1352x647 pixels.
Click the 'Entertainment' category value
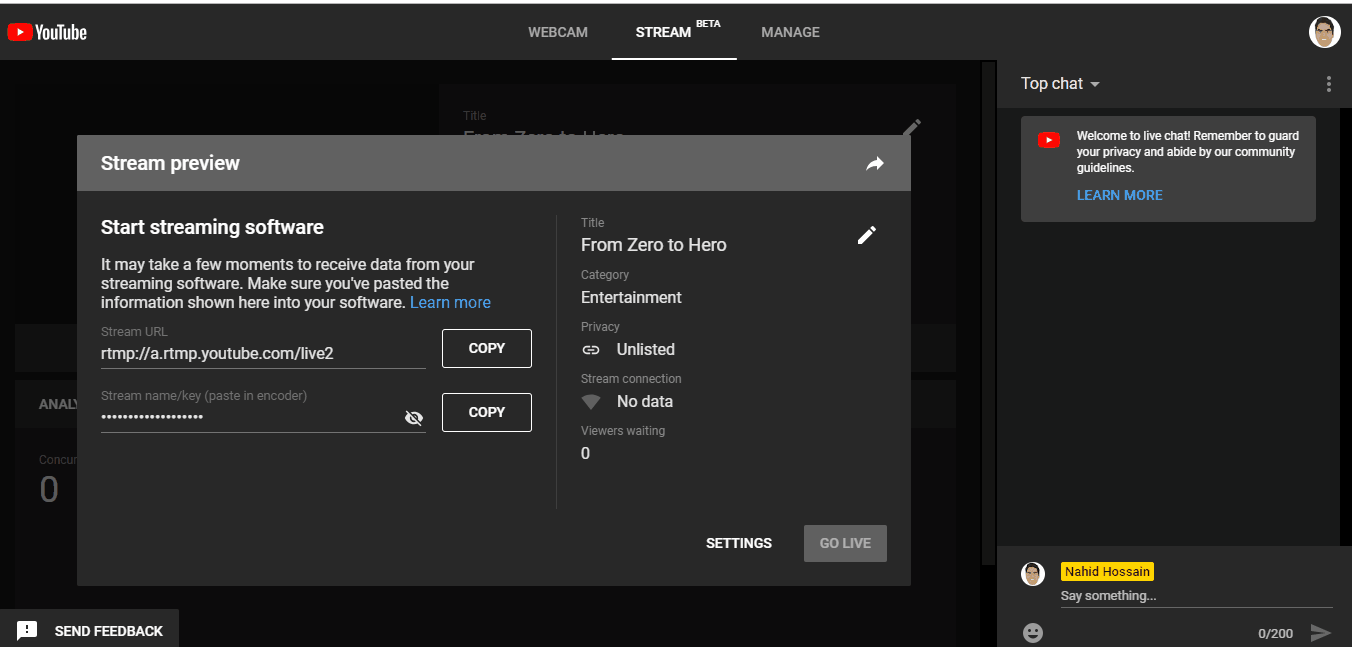(631, 297)
